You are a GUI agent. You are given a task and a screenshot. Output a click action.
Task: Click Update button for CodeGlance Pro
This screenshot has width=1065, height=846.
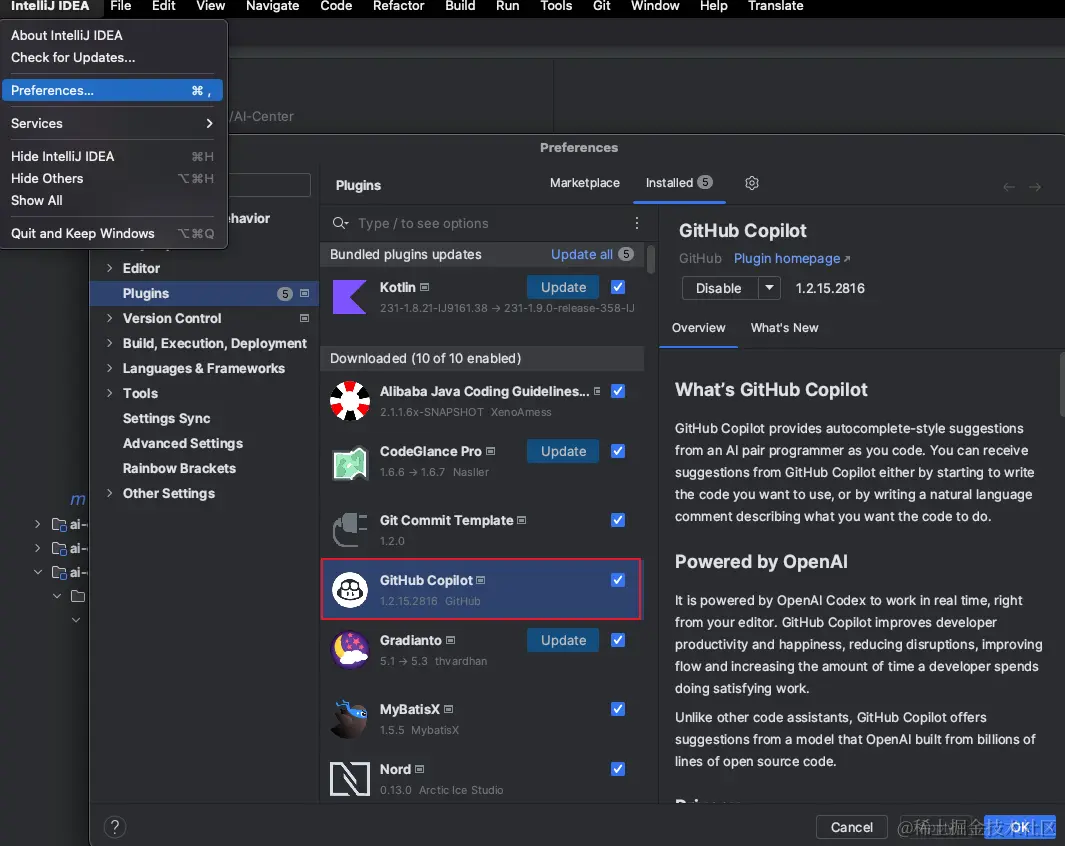pyautogui.click(x=563, y=451)
